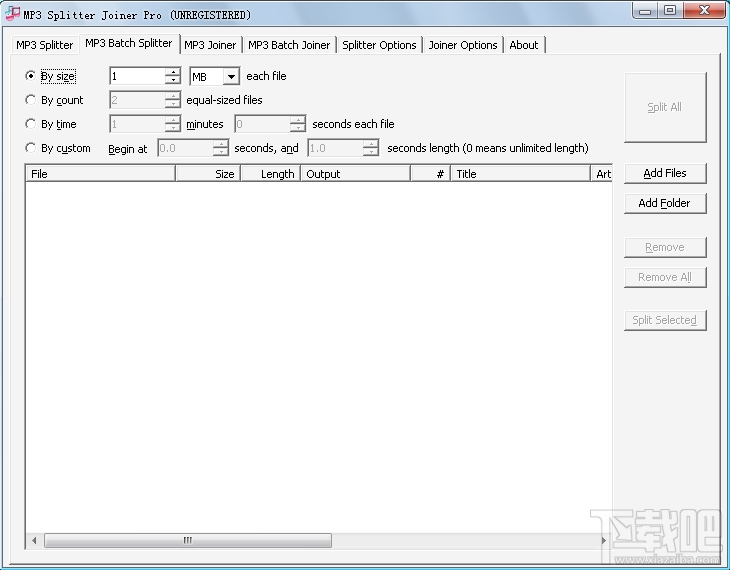Sort by the File column header

[x=100, y=174]
